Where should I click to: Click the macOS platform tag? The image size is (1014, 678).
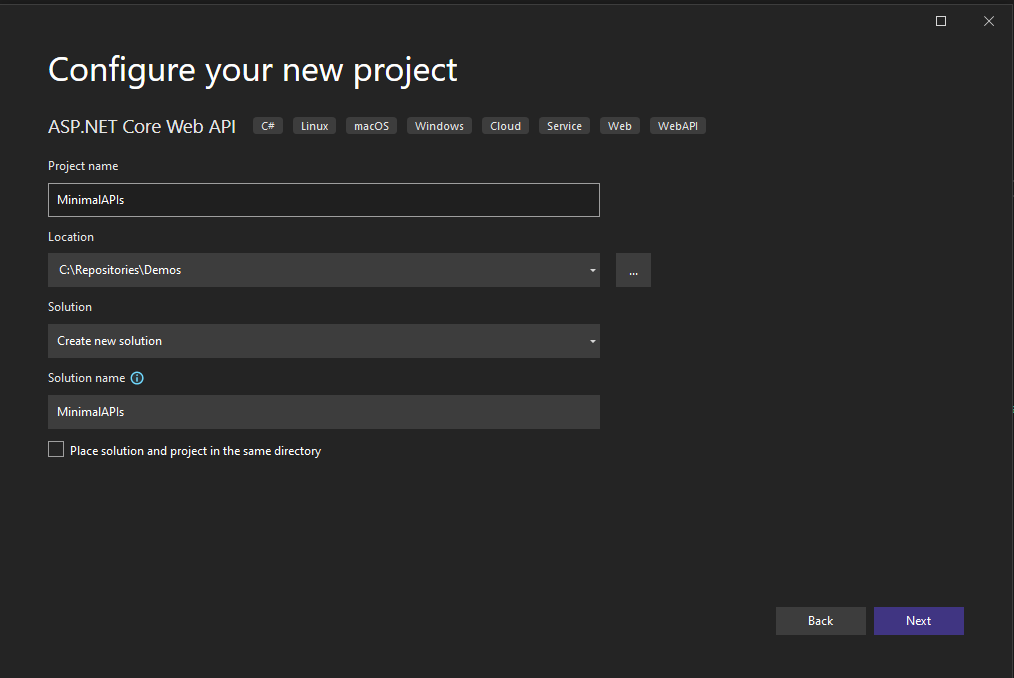point(371,125)
